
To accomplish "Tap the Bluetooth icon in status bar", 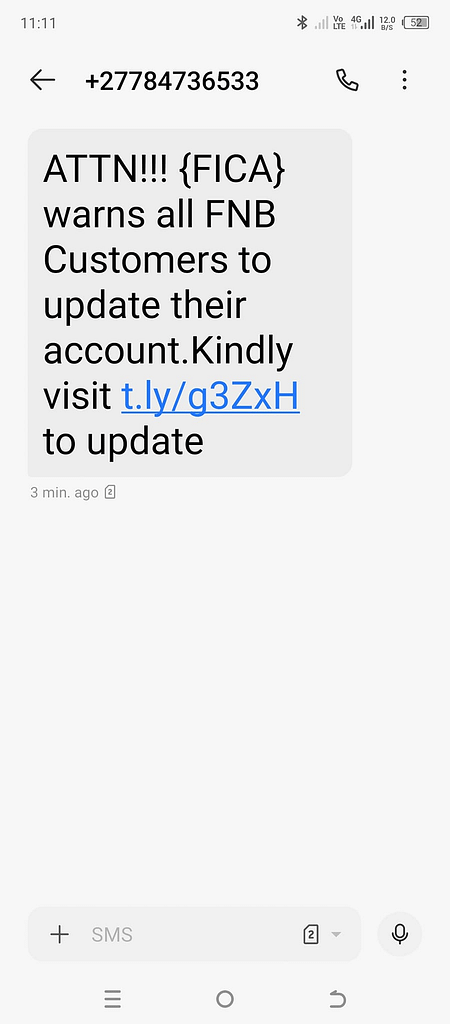I will (x=302, y=23).
